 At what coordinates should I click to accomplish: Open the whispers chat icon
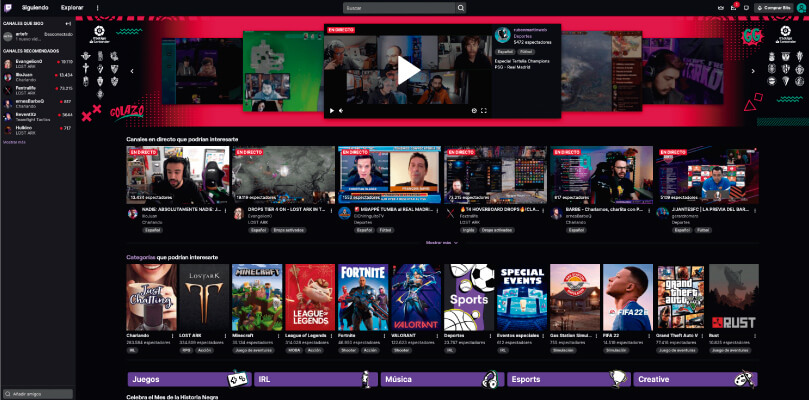click(746, 8)
